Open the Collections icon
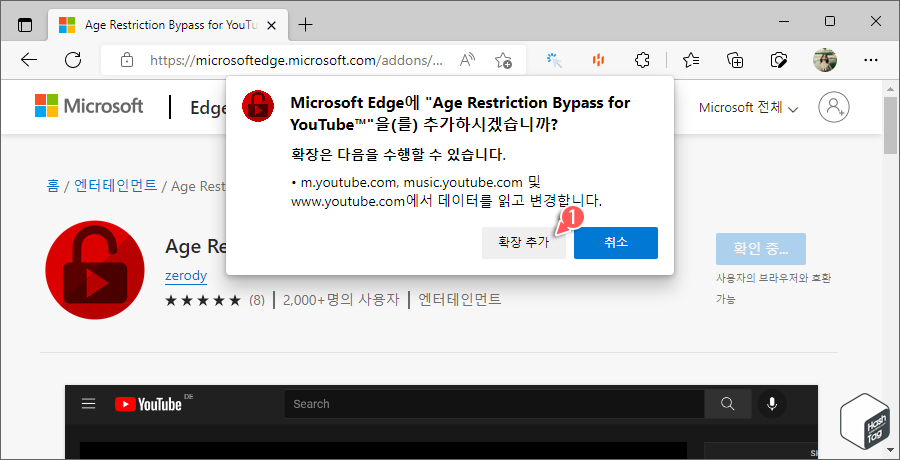900x460 pixels. pos(735,60)
